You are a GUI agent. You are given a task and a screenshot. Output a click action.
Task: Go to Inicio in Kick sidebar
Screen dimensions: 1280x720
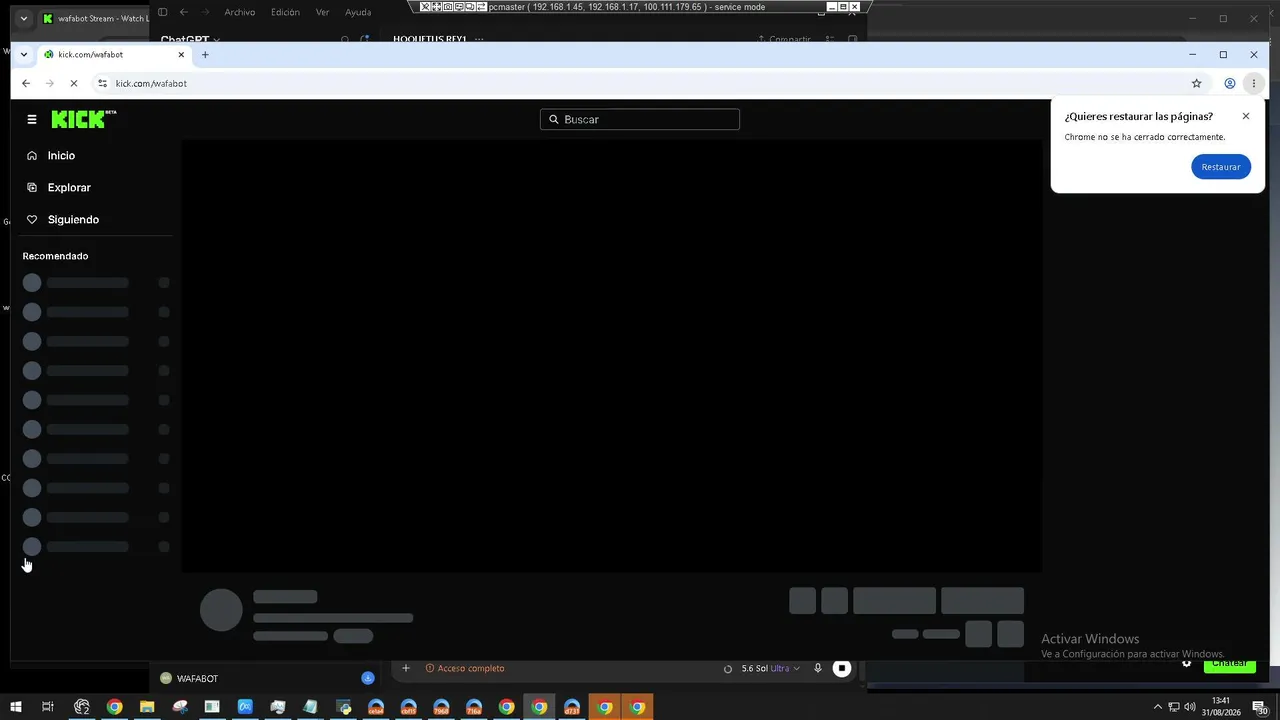[61, 156]
